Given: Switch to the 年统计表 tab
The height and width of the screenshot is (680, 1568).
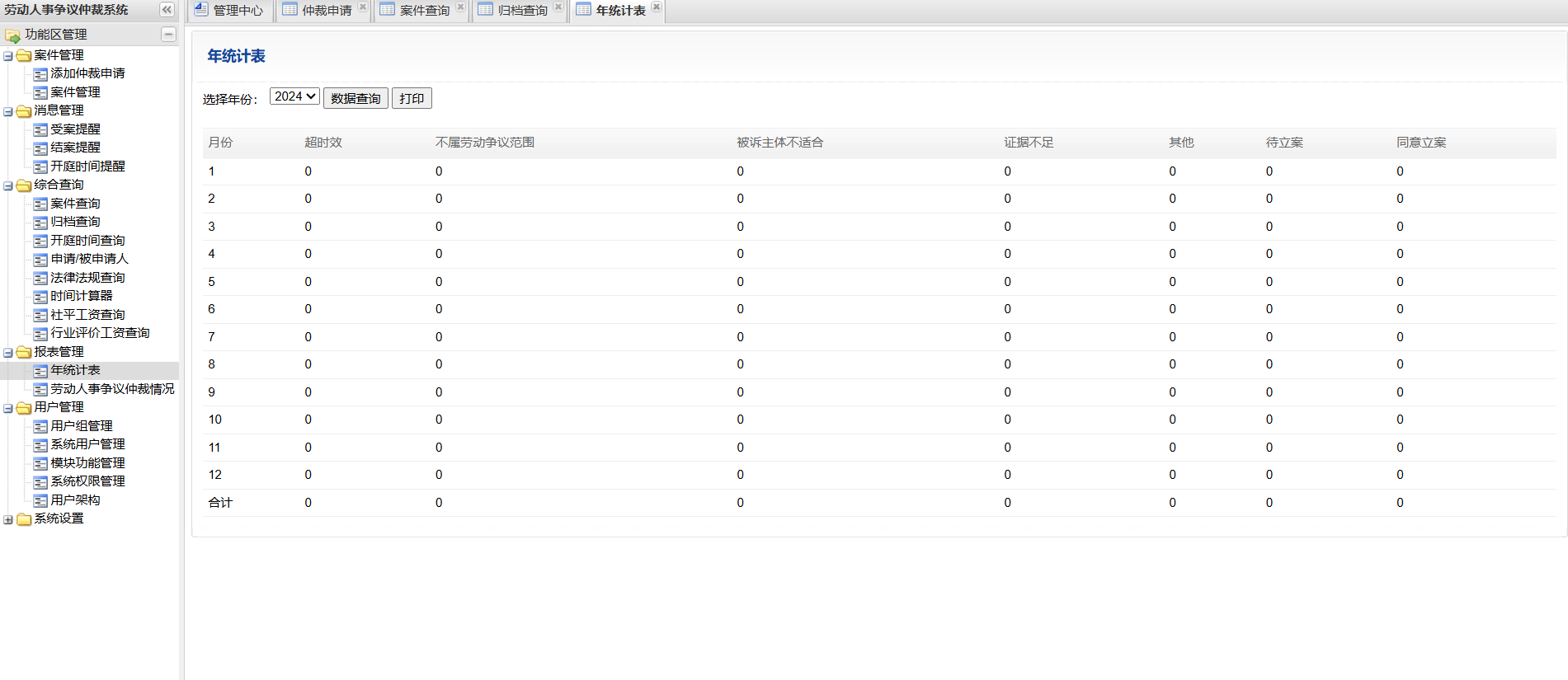Looking at the screenshot, I should click(619, 10).
